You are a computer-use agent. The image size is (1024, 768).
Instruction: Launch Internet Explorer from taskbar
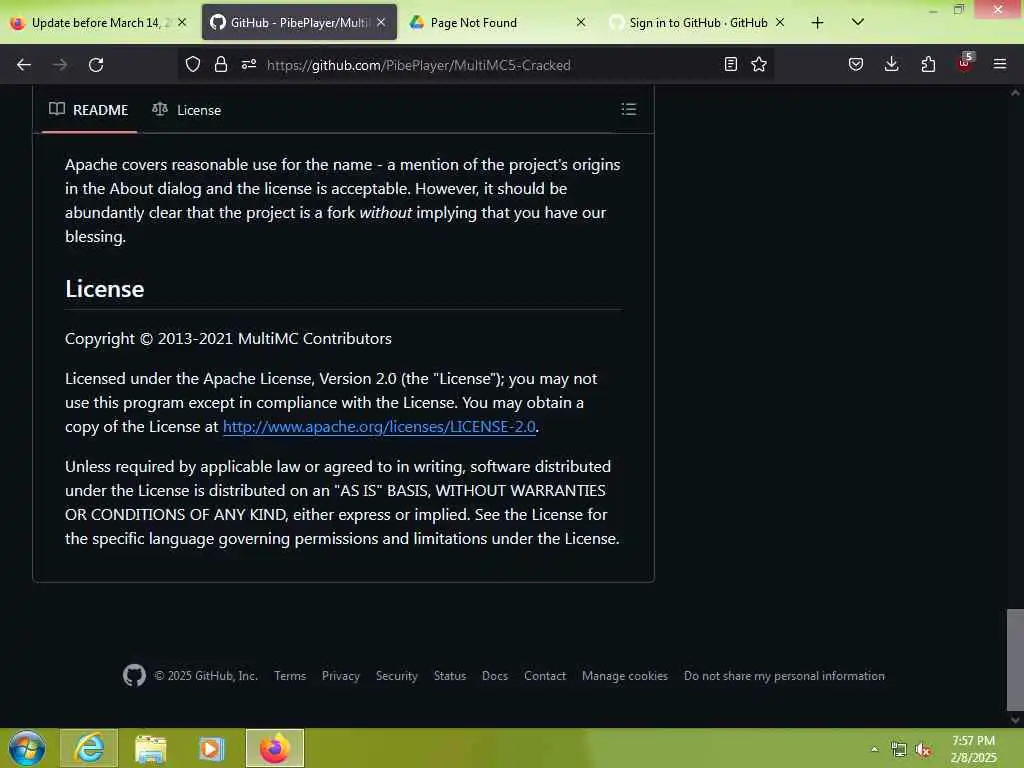89,748
